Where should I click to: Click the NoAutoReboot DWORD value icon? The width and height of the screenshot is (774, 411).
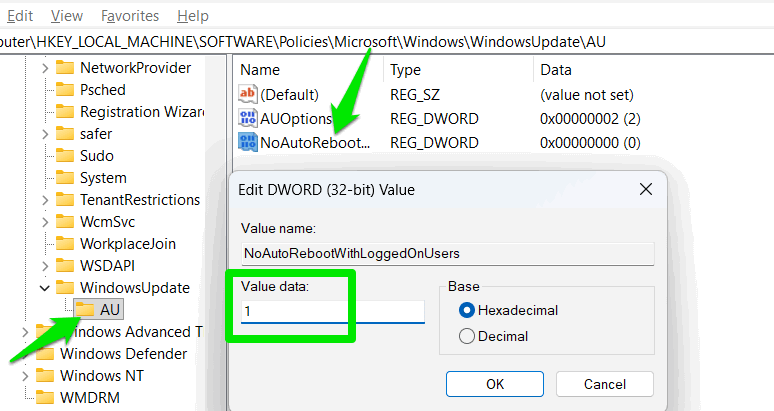248,142
